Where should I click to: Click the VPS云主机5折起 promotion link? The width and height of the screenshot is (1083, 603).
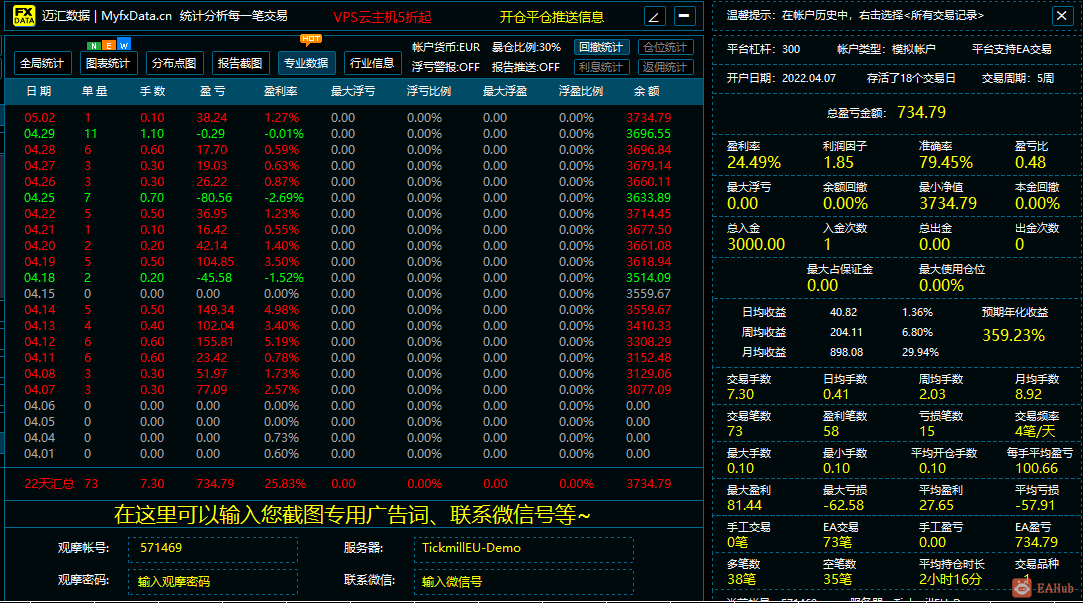tap(382, 17)
